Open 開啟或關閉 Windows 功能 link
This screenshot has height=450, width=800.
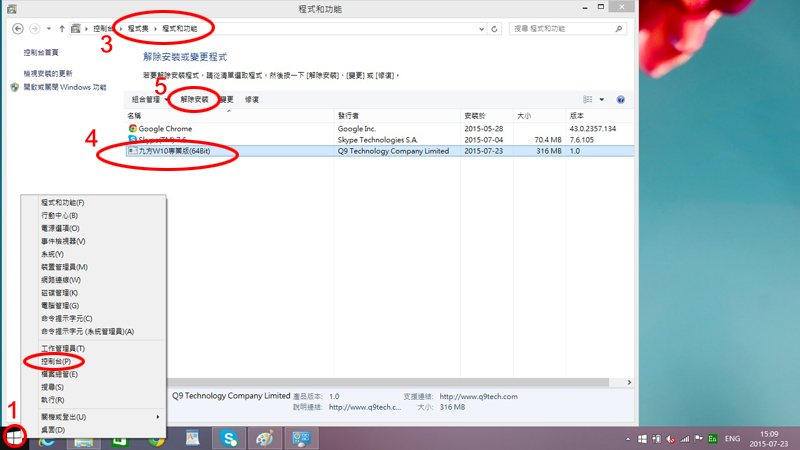[65, 87]
